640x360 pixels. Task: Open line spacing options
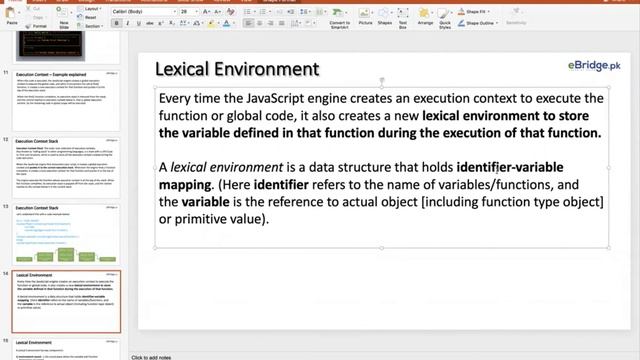[304, 11]
